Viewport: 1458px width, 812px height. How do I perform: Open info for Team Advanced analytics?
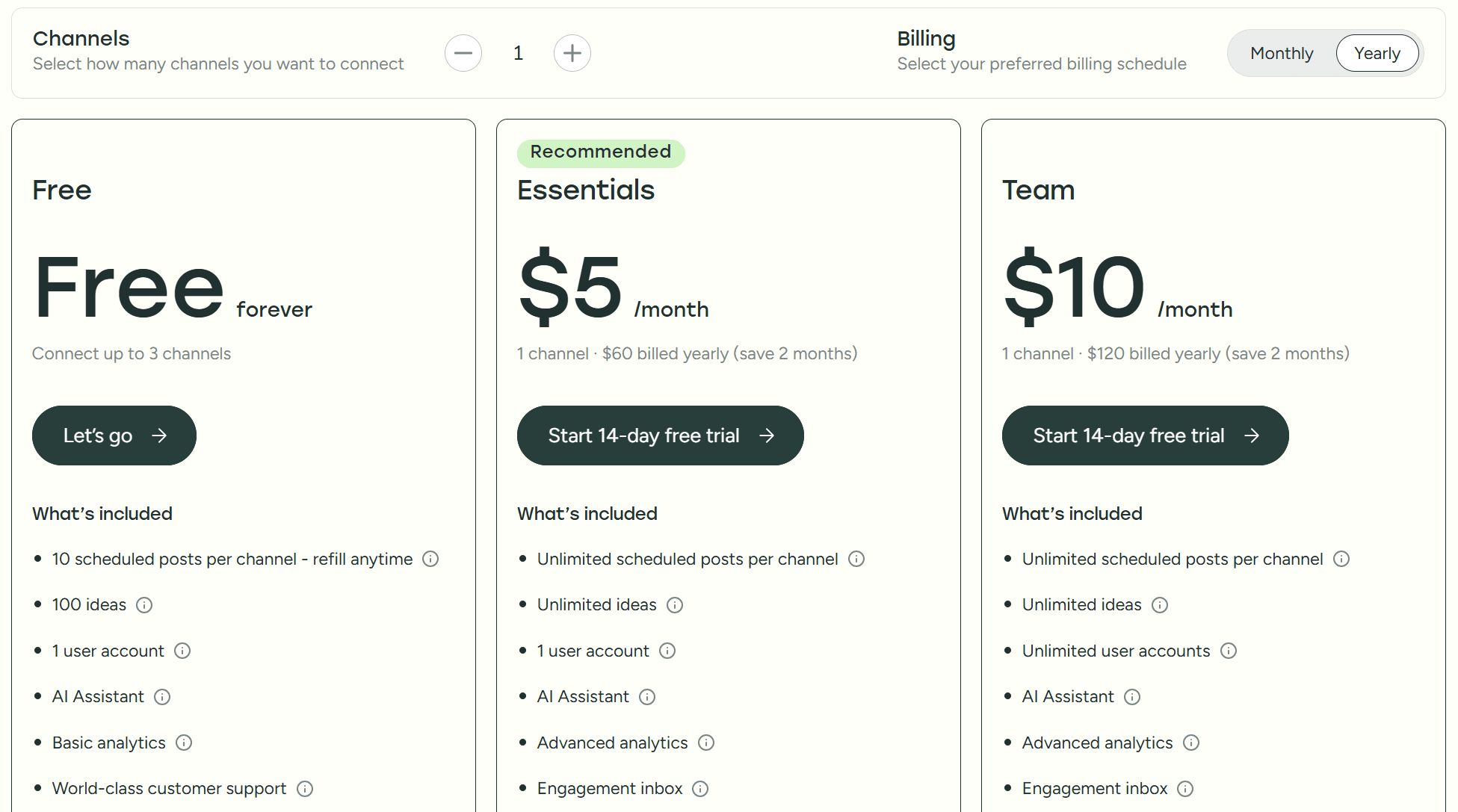pos(1191,743)
